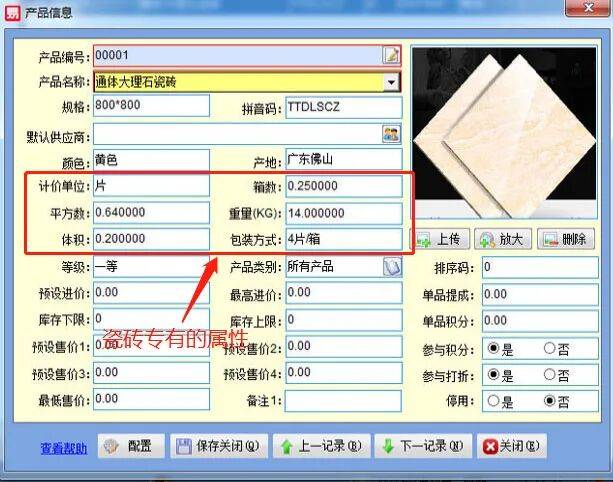This screenshot has height=482, width=613.
Task: Click the 包装方式 field showing 4片/箱
Action: coord(343,239)
